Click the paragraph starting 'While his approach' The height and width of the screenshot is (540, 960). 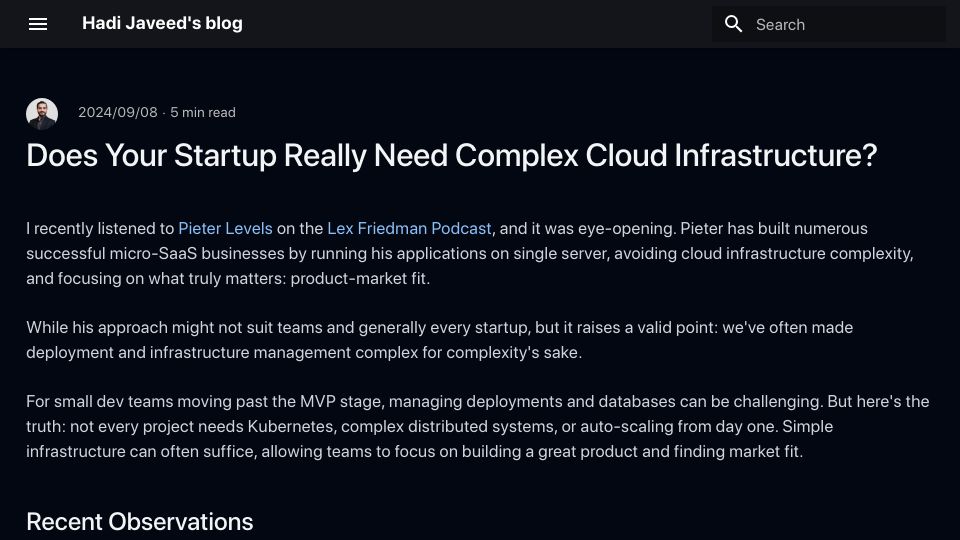pyautogui.click(x=440, y=340)
